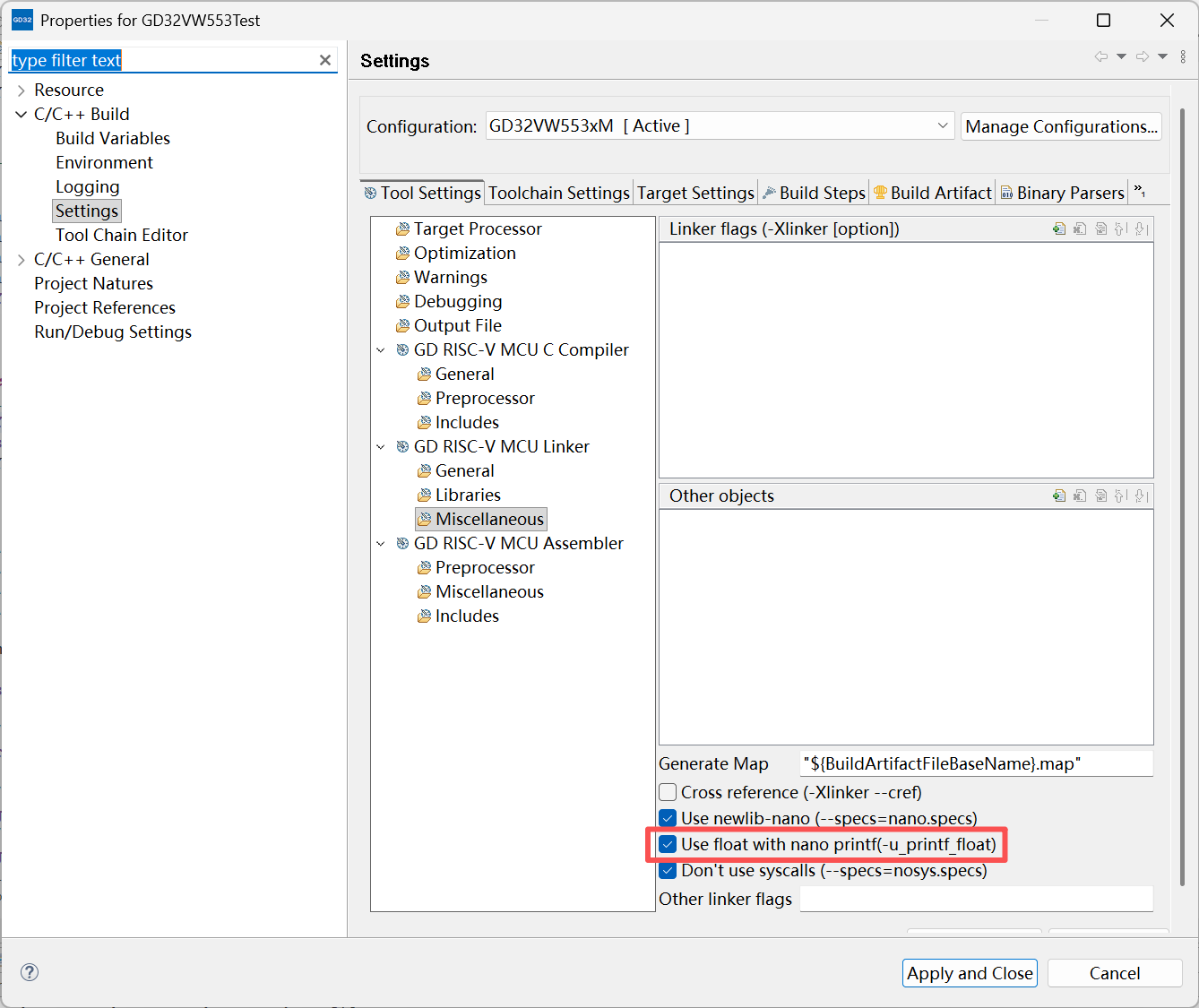Collapse GD RISC-V MCU C Compiler node
Screen dimensions: 1199x1008
(381, 350)
